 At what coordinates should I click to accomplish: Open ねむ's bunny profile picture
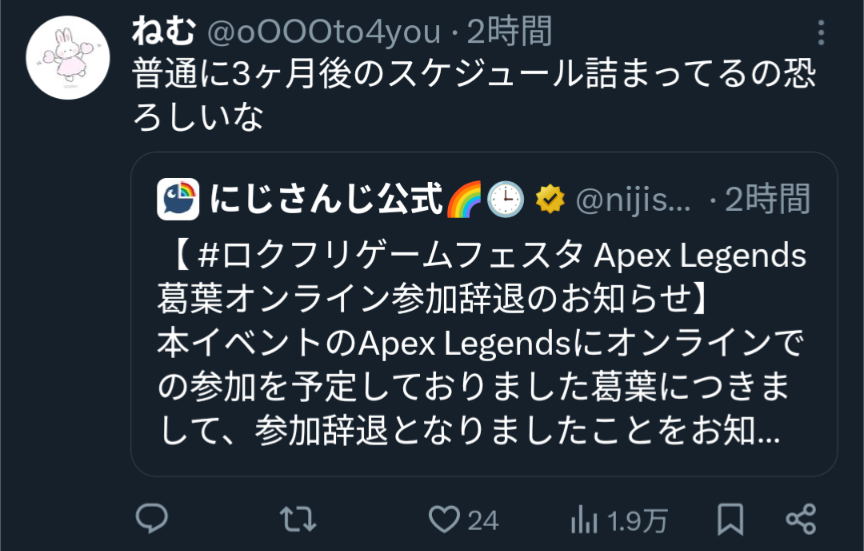(68, 58)
